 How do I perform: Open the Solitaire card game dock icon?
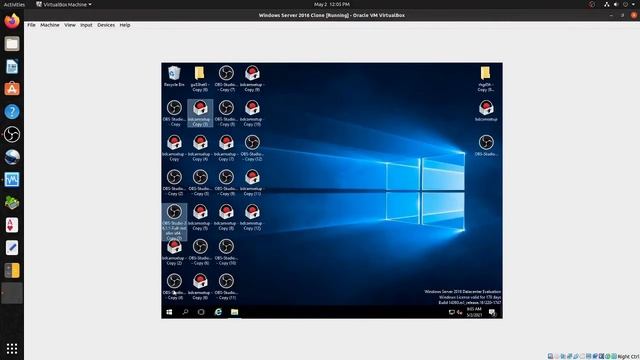12,225
